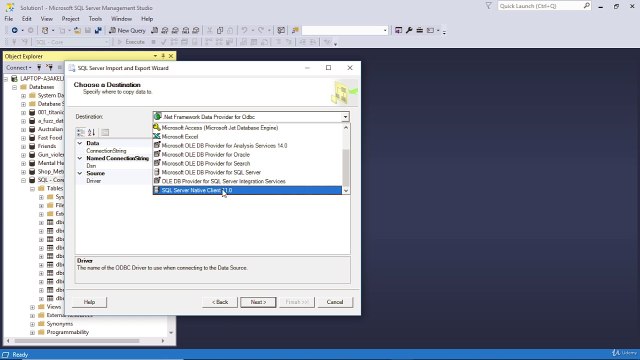Image resolution: width=640 pixels, height=360 pixels.
Task: Click the Next > button
Action: (258, 302)
